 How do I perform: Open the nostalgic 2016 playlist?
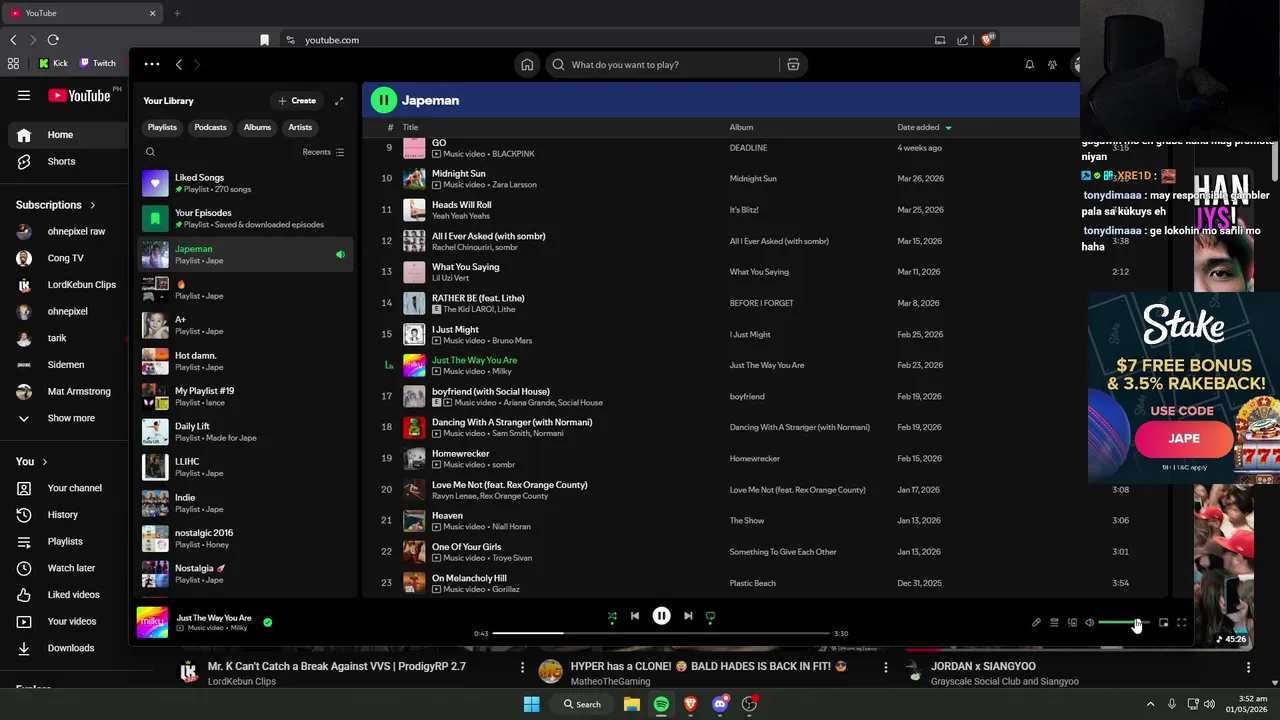coord(245,538)
